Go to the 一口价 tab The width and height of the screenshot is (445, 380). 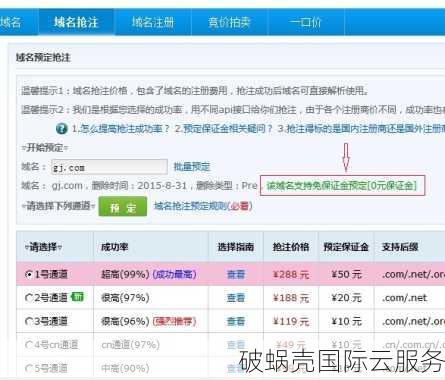[306, 22]
